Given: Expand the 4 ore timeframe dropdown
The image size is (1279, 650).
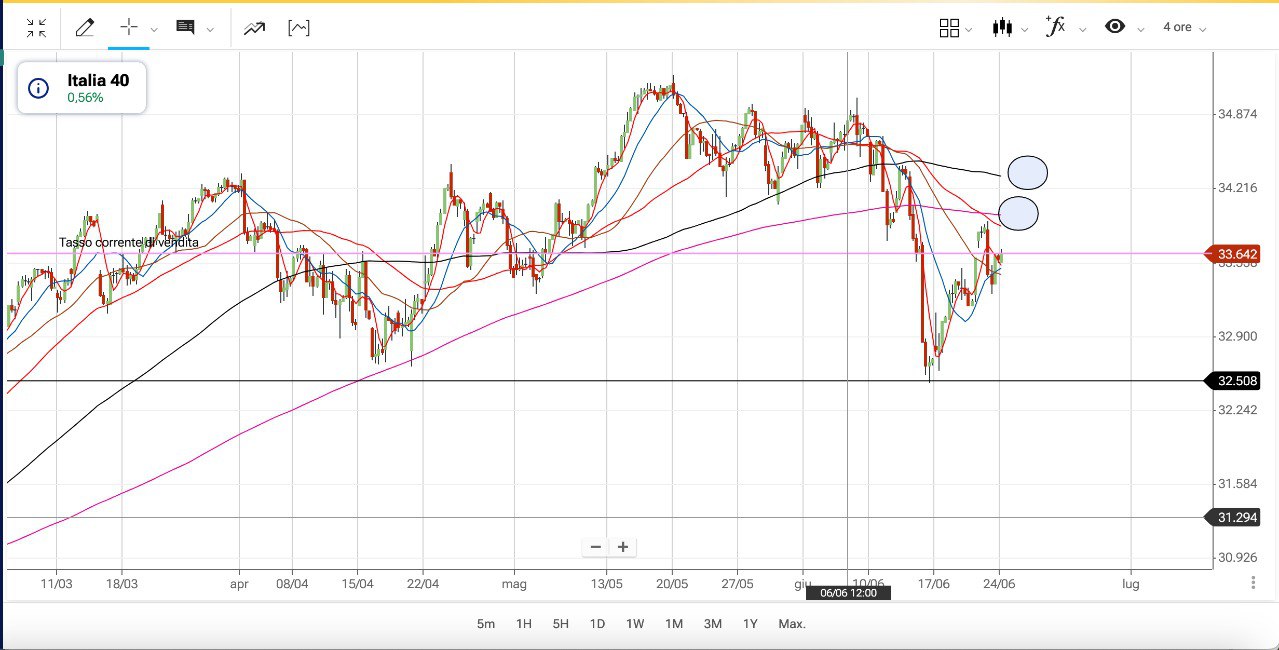Looking at the screenshot, I should (x=1184, y=28).
